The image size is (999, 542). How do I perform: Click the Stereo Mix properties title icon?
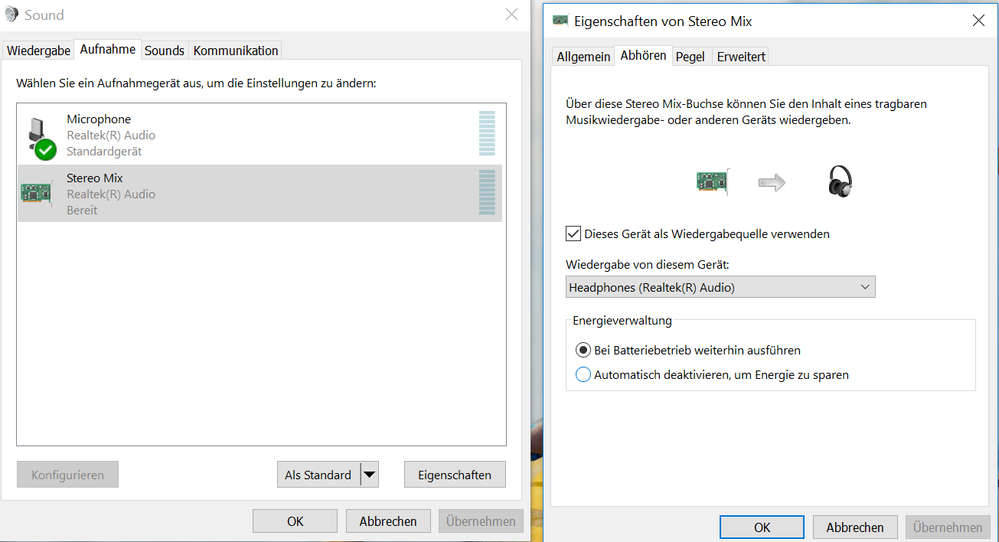[x=560, y=20]
